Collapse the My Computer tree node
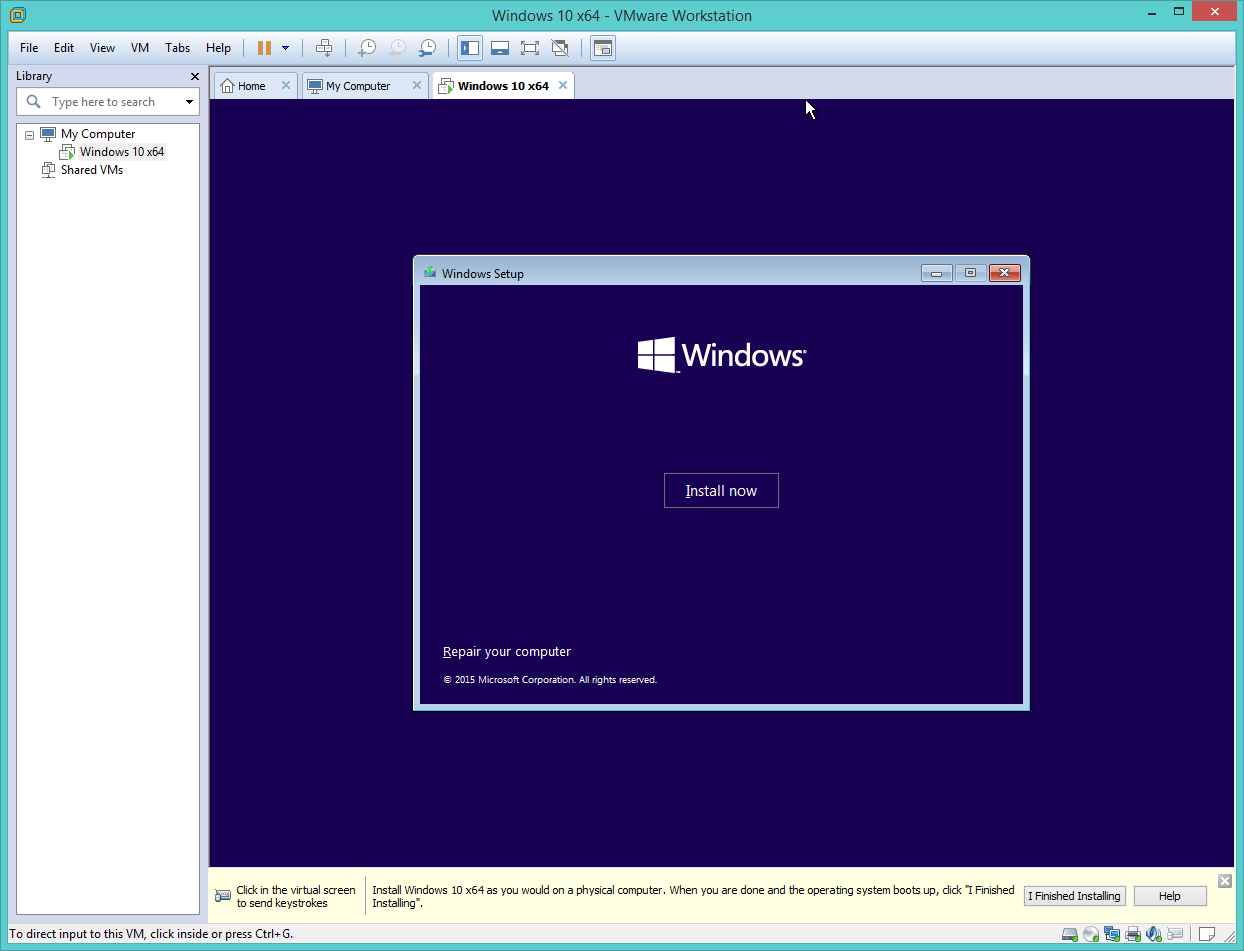 (29, 135)
